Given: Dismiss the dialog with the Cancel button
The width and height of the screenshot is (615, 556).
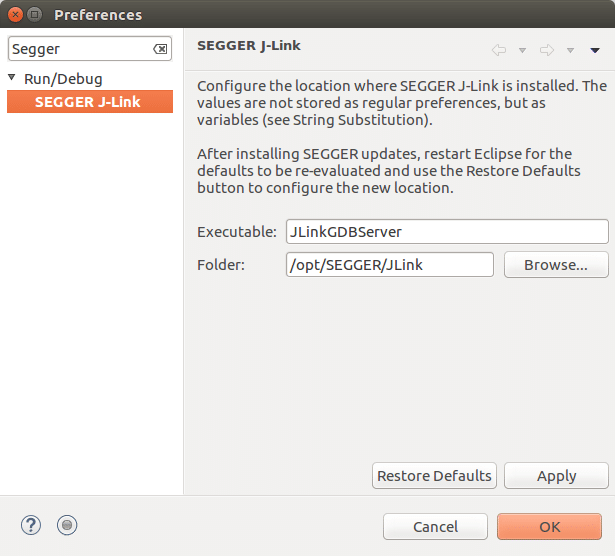Looking at the screenshot, I should pyautogui.click(x=435, y=526).
